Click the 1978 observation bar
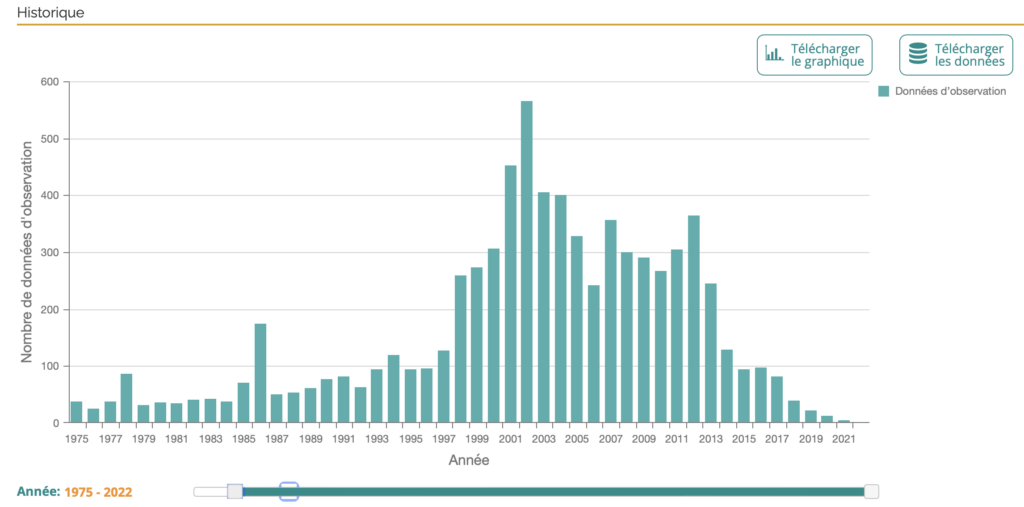1024x507 pixels. click(x=127, y=399)
